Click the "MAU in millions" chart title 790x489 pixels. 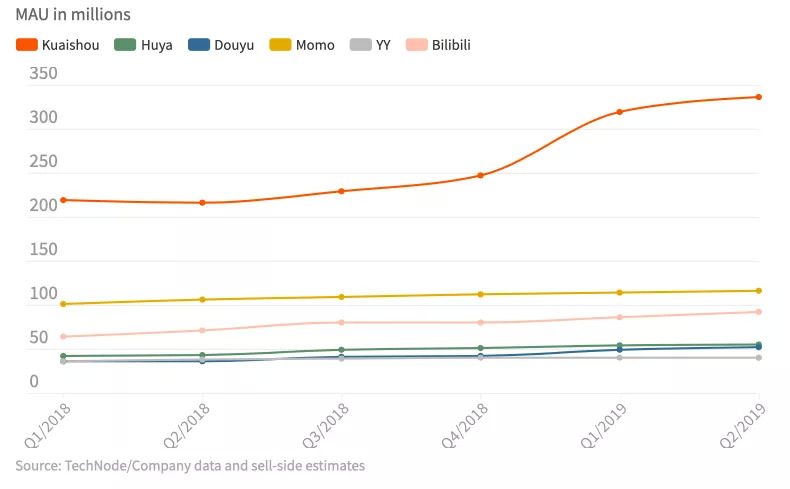pos(73,15)
